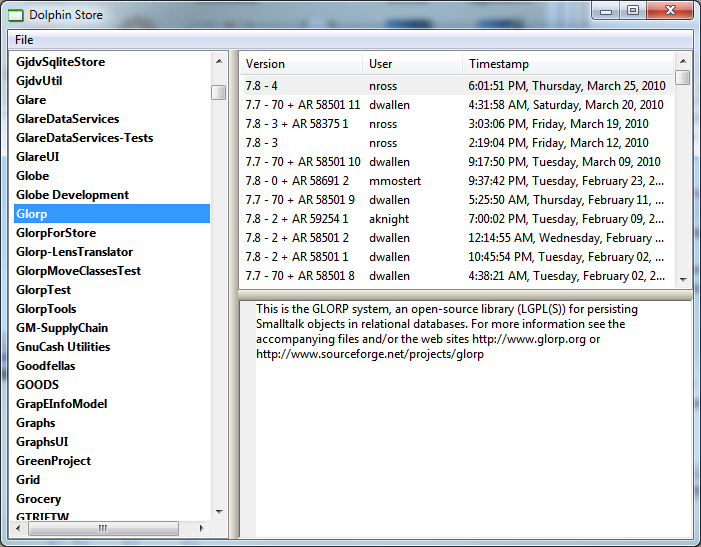Select version 7.7 - 70 + AR 58501 10
701x547 pixels.
(x=457, y=162)
